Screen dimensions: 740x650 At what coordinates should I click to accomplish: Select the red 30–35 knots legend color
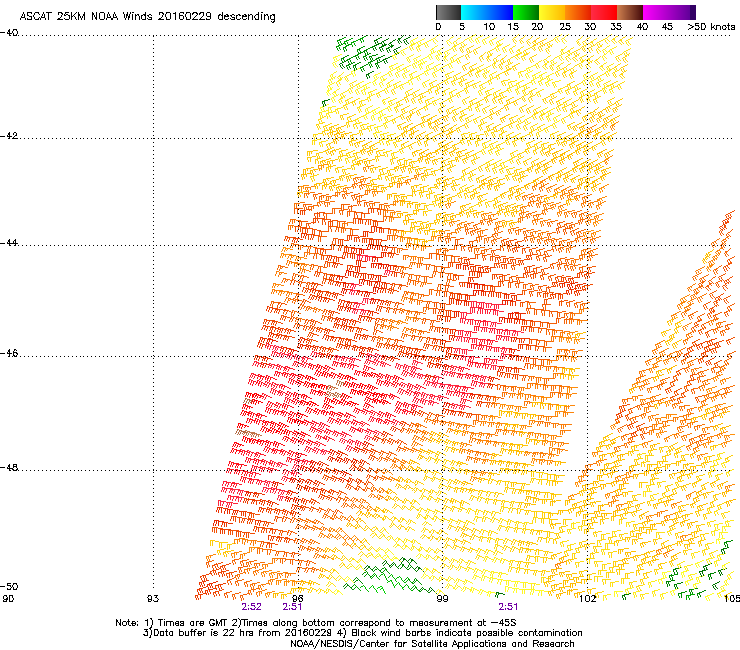click(604, 12)
